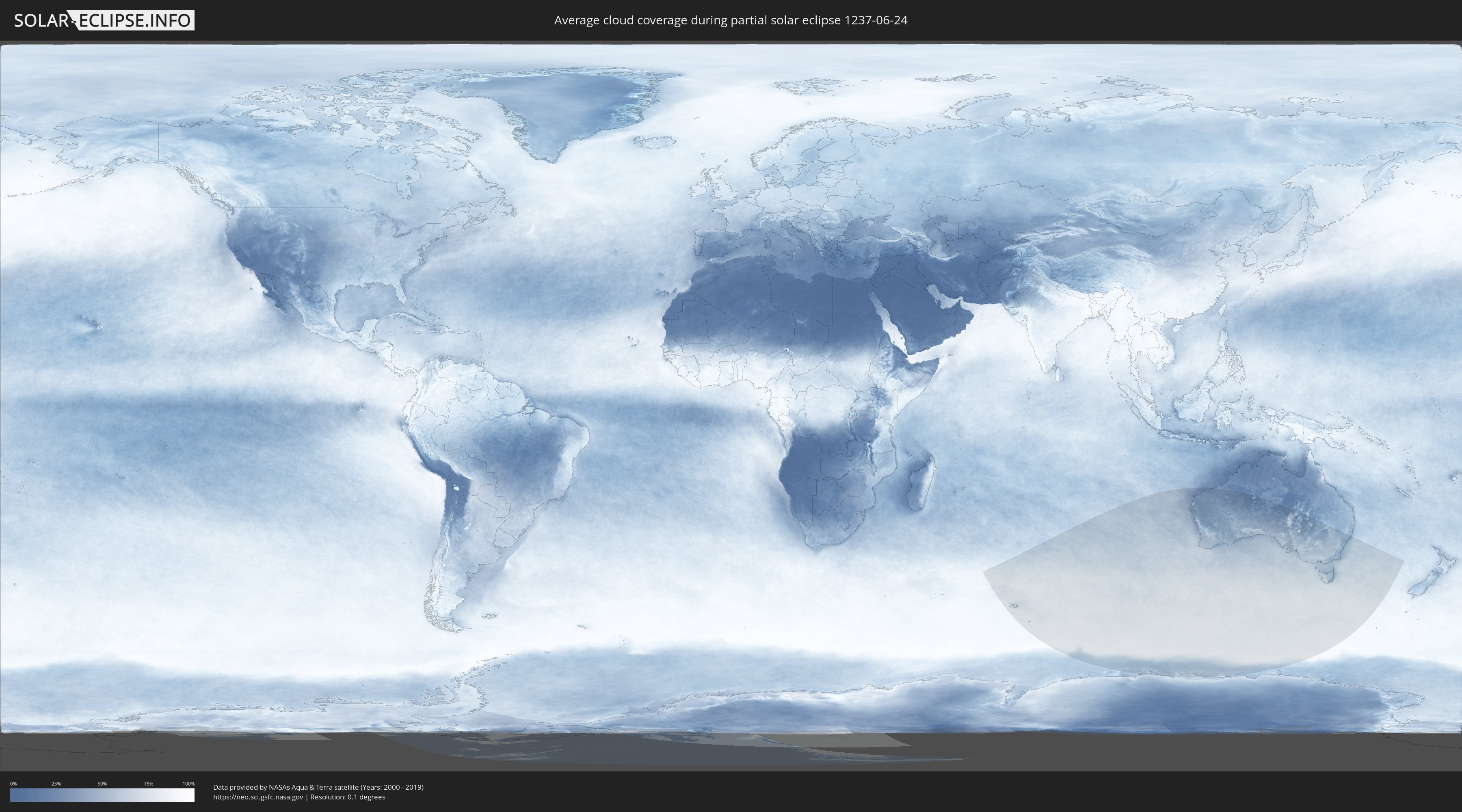This screenshot has width=1462, height=812.
Task: Click the 75% legend label
Action: (148, 784)
